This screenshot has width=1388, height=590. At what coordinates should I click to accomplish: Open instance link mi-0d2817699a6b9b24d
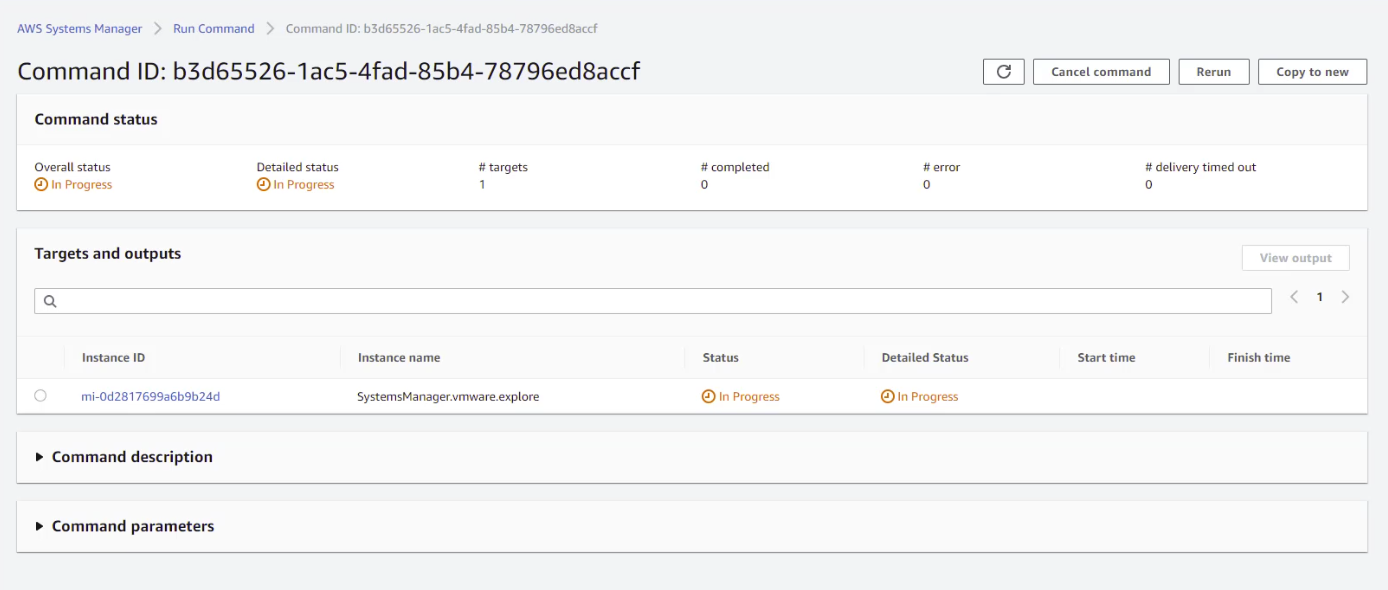click(x=152, y=396)
